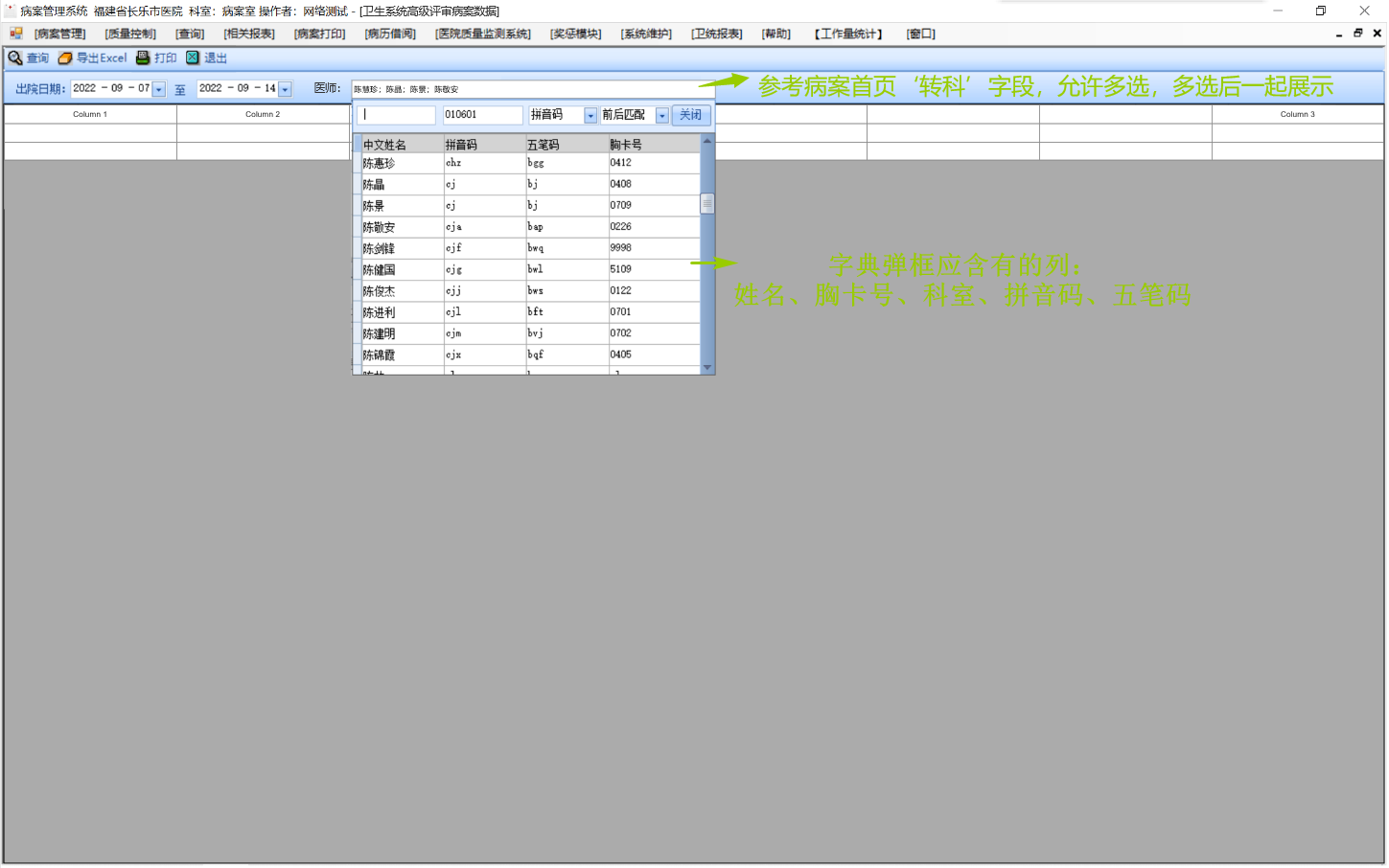Restore the inner document window in menu bar

tap(1358, 34)
